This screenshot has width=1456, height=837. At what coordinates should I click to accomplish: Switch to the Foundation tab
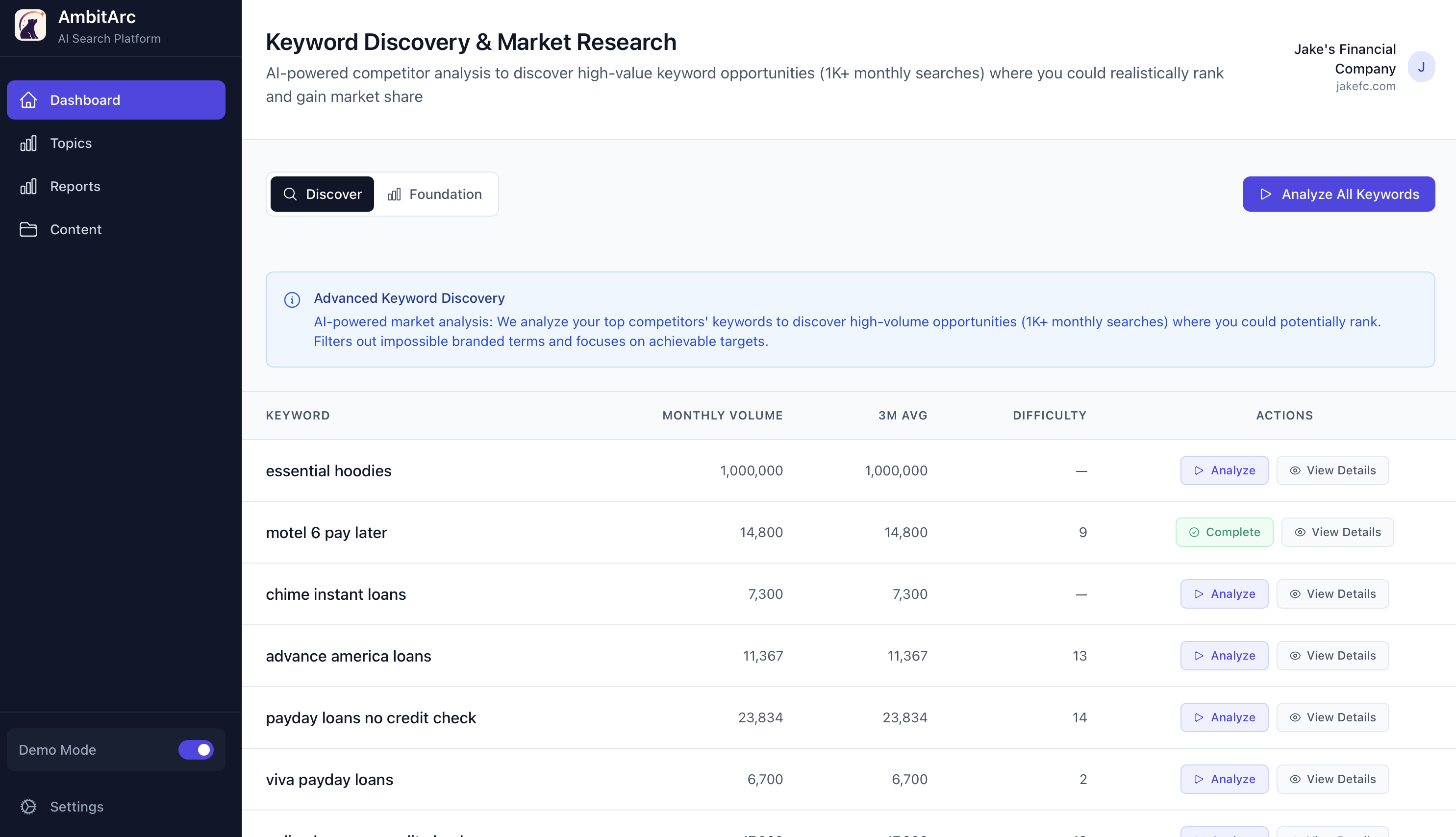[435, 194]
